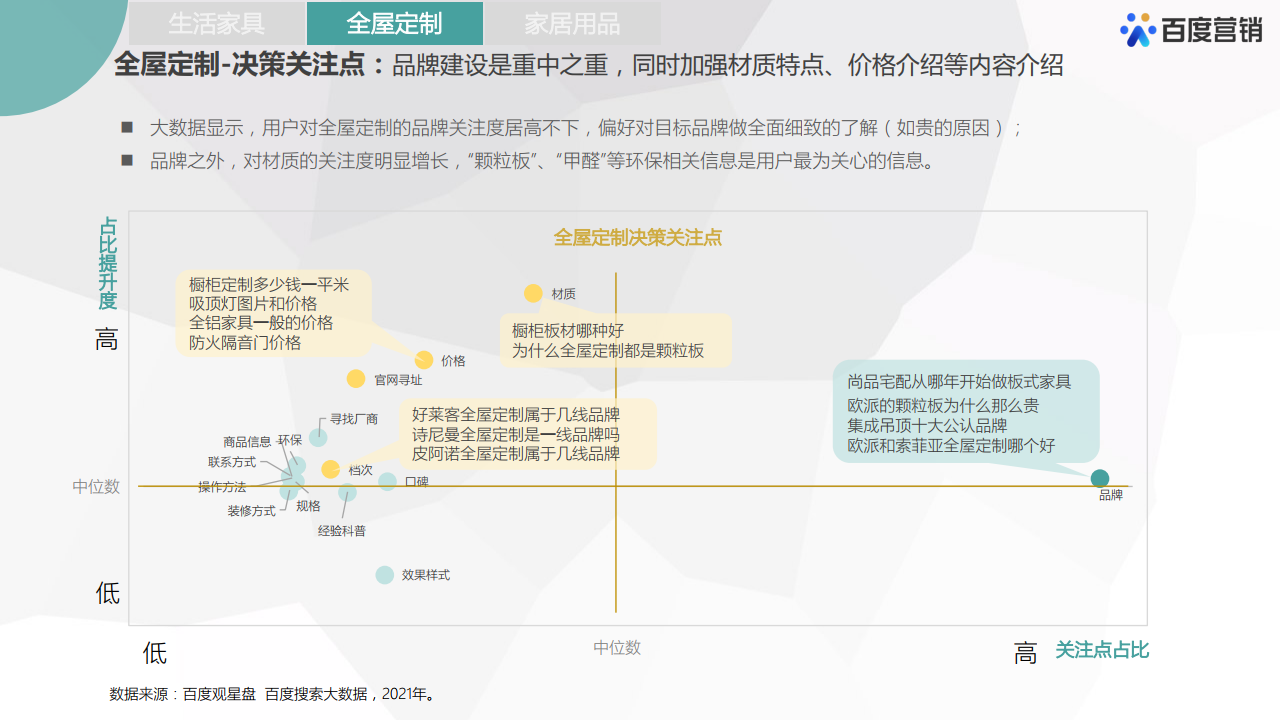Switch to the 生活家具 tab
The width and height of the screenshot is (1280, 720).
tap(217, 23)
